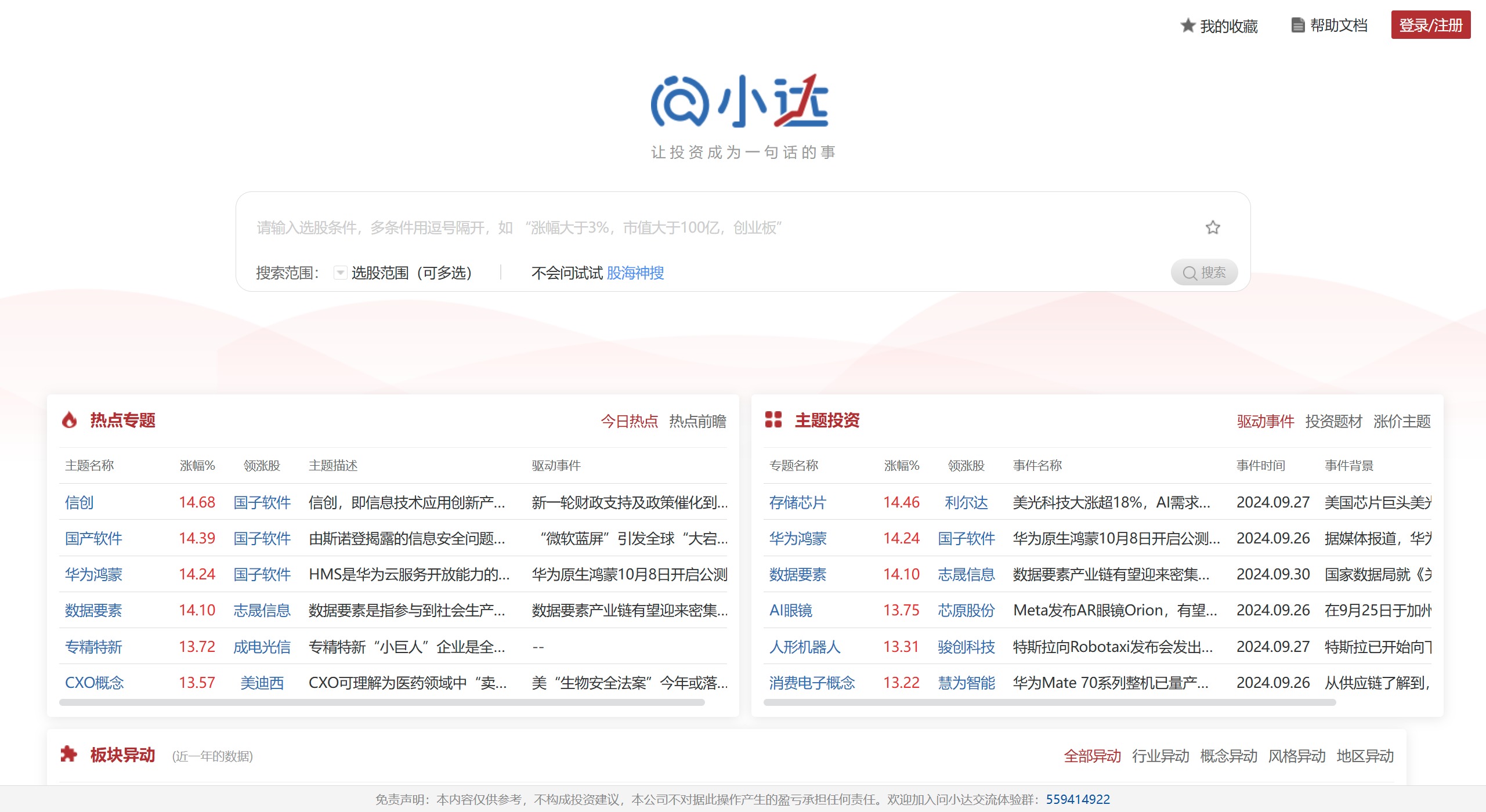Image resolution: width=1486 pixels, height=812 pixels.
Task: Switch to the 热点前瞻 tab
Action: (x=699, y=422)
